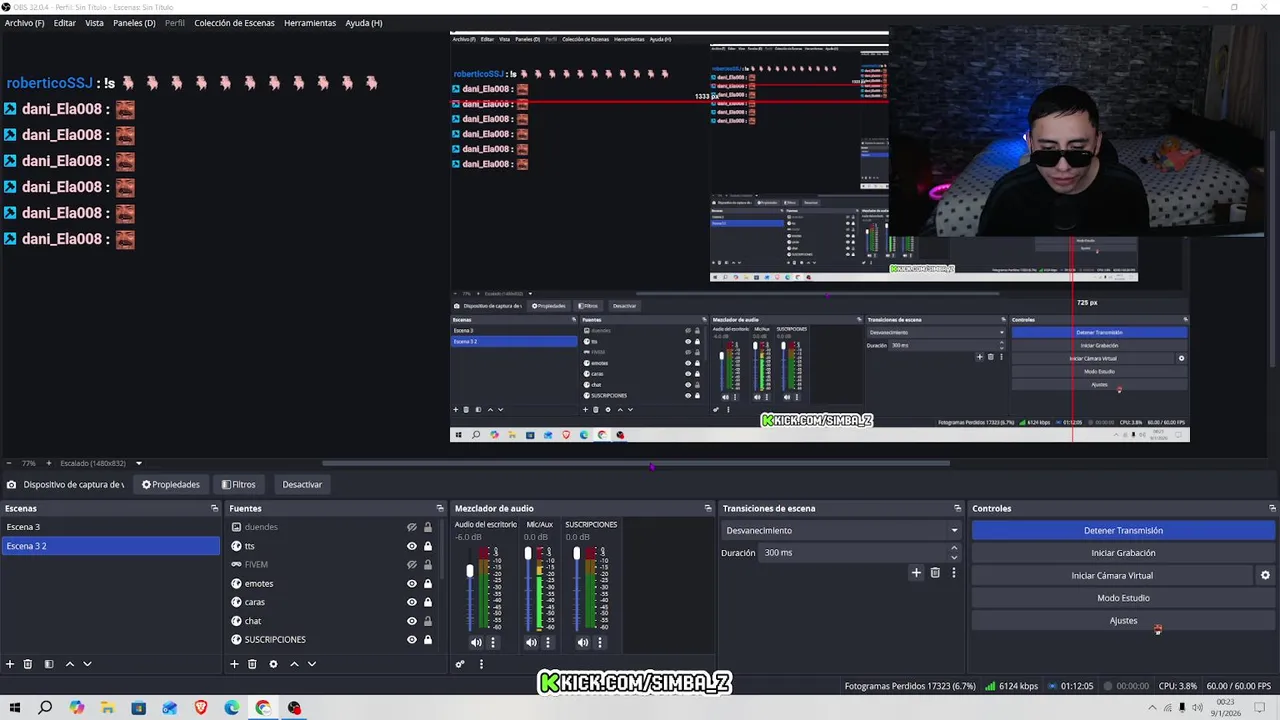Click Iniciar Grabación button
This screenshot has width=1280, height=720.
(x=1123, y=553)
